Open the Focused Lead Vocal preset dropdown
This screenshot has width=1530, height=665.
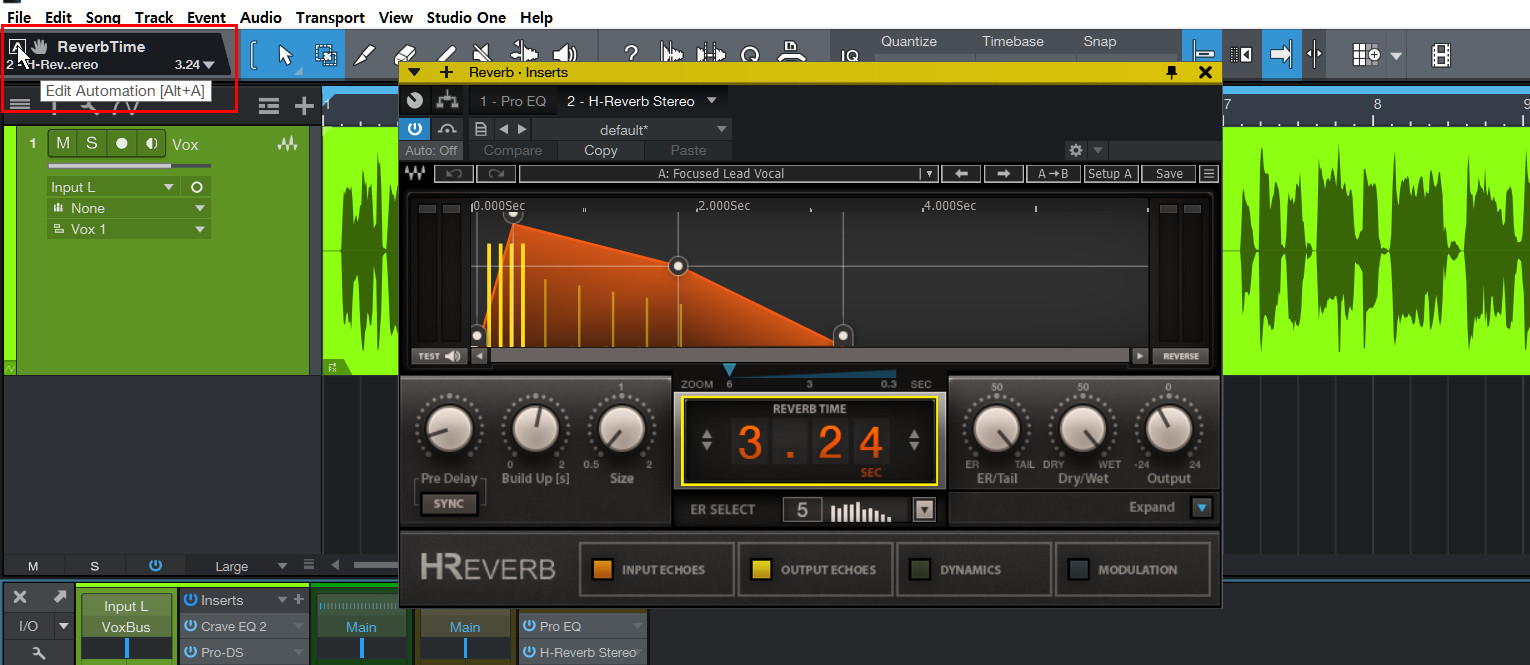pos(928,173)
